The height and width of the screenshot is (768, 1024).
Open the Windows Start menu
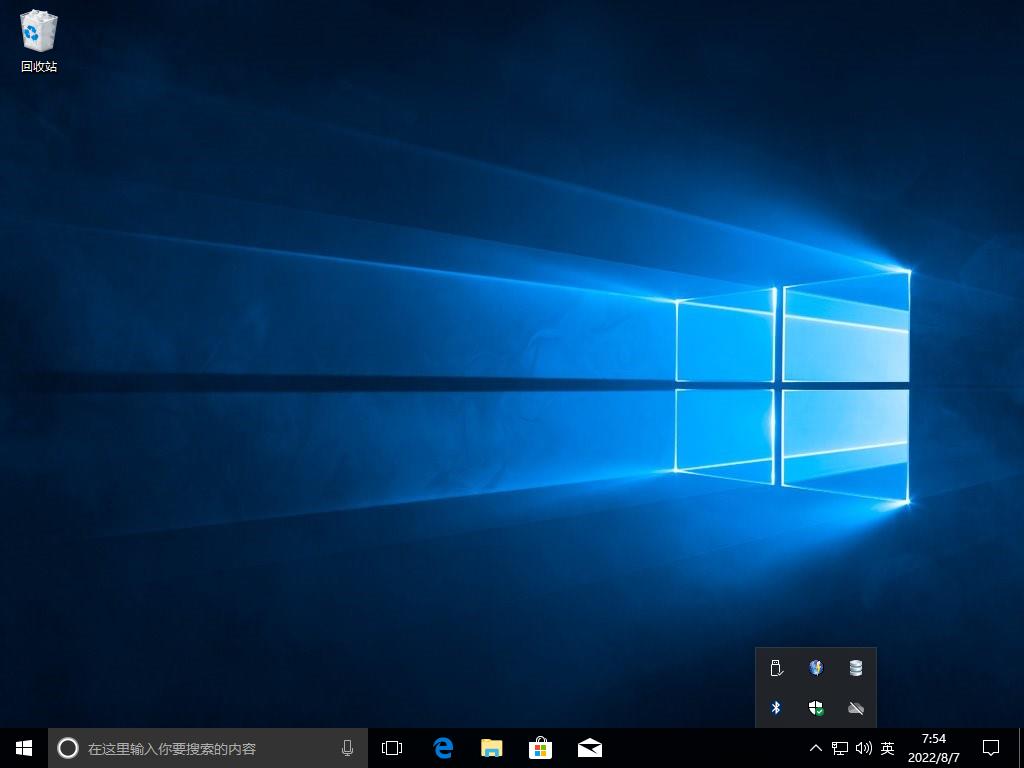pos(24,748)
